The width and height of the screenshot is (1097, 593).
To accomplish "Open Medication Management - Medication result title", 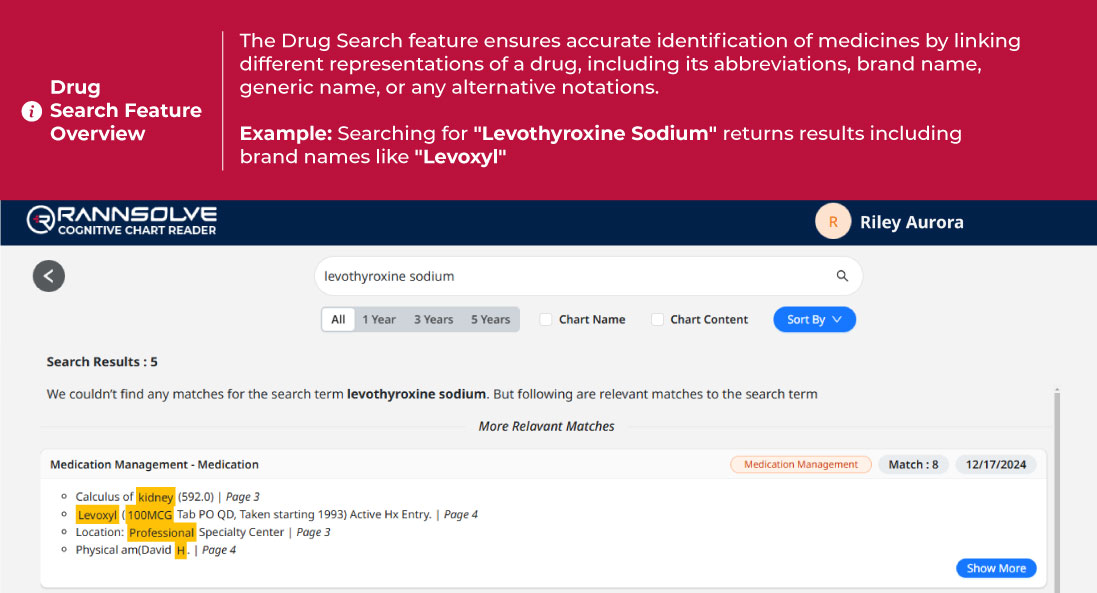I will (x=154, y=464).
